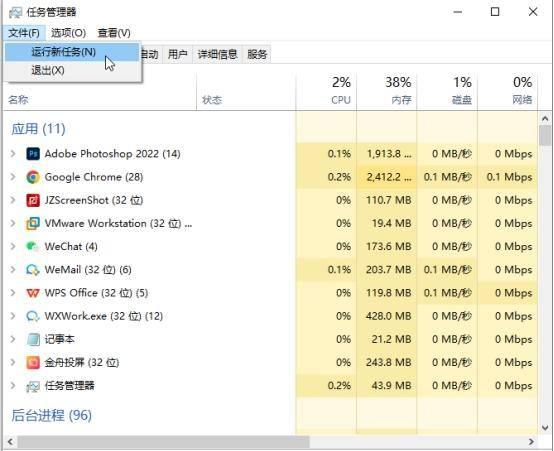
Task: Switch to the 服务 tab
Action: 257,54
